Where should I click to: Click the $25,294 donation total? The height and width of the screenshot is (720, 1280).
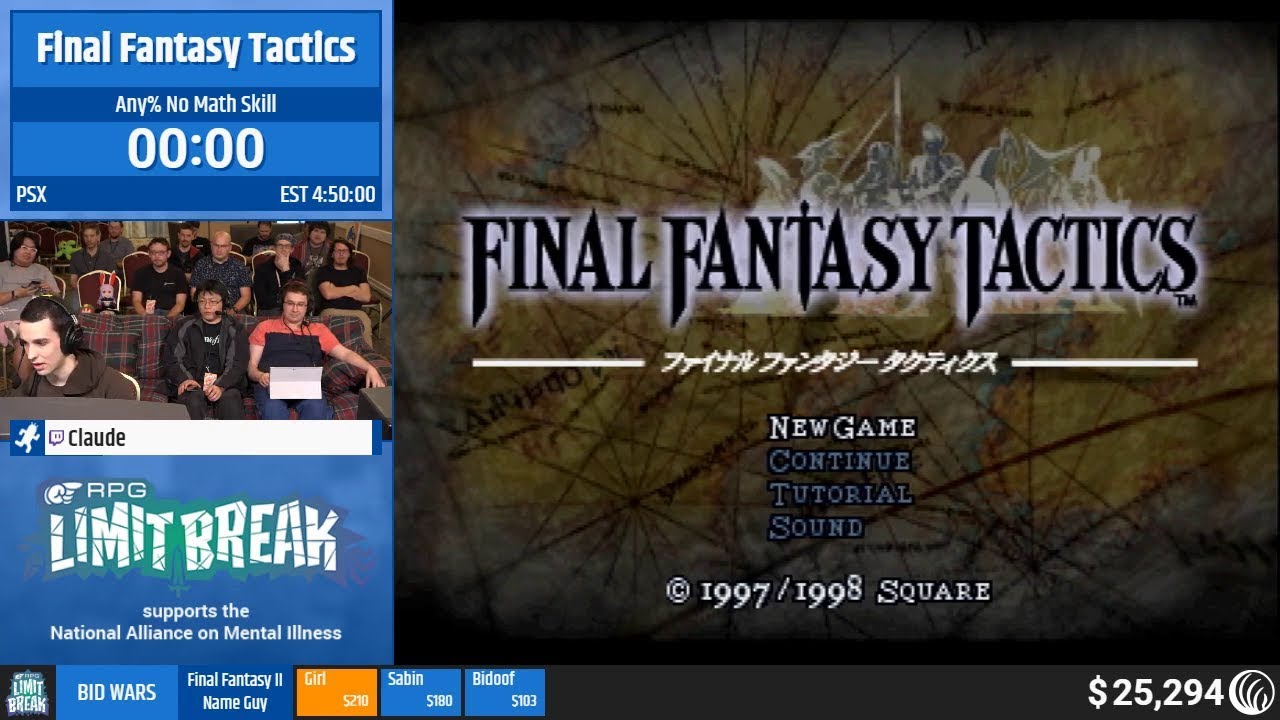[x=1156, y=692]
